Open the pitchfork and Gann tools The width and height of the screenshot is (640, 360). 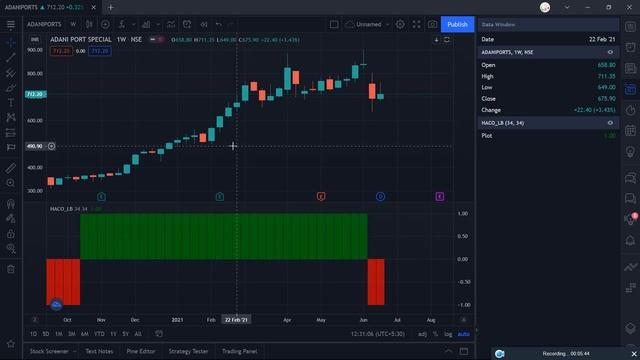[11, 73]
